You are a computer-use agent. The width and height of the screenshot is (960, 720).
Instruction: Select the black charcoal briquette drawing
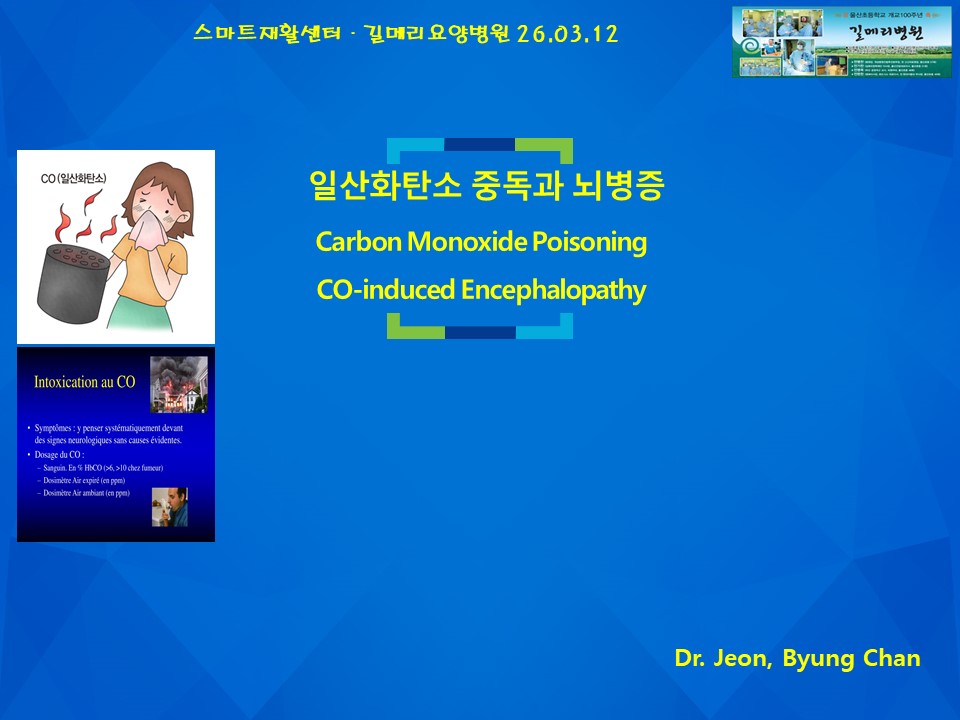(x=72, y=283)
